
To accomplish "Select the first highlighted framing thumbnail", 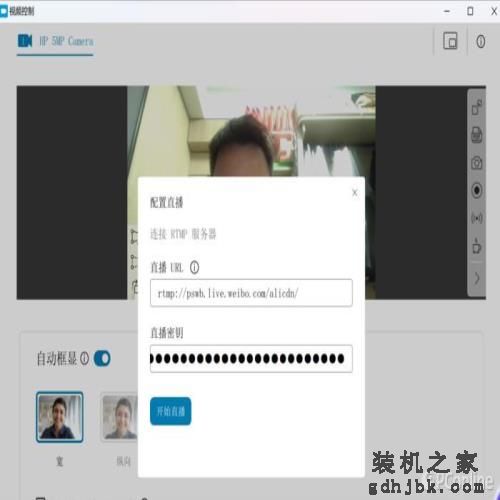I will [59, 417].
